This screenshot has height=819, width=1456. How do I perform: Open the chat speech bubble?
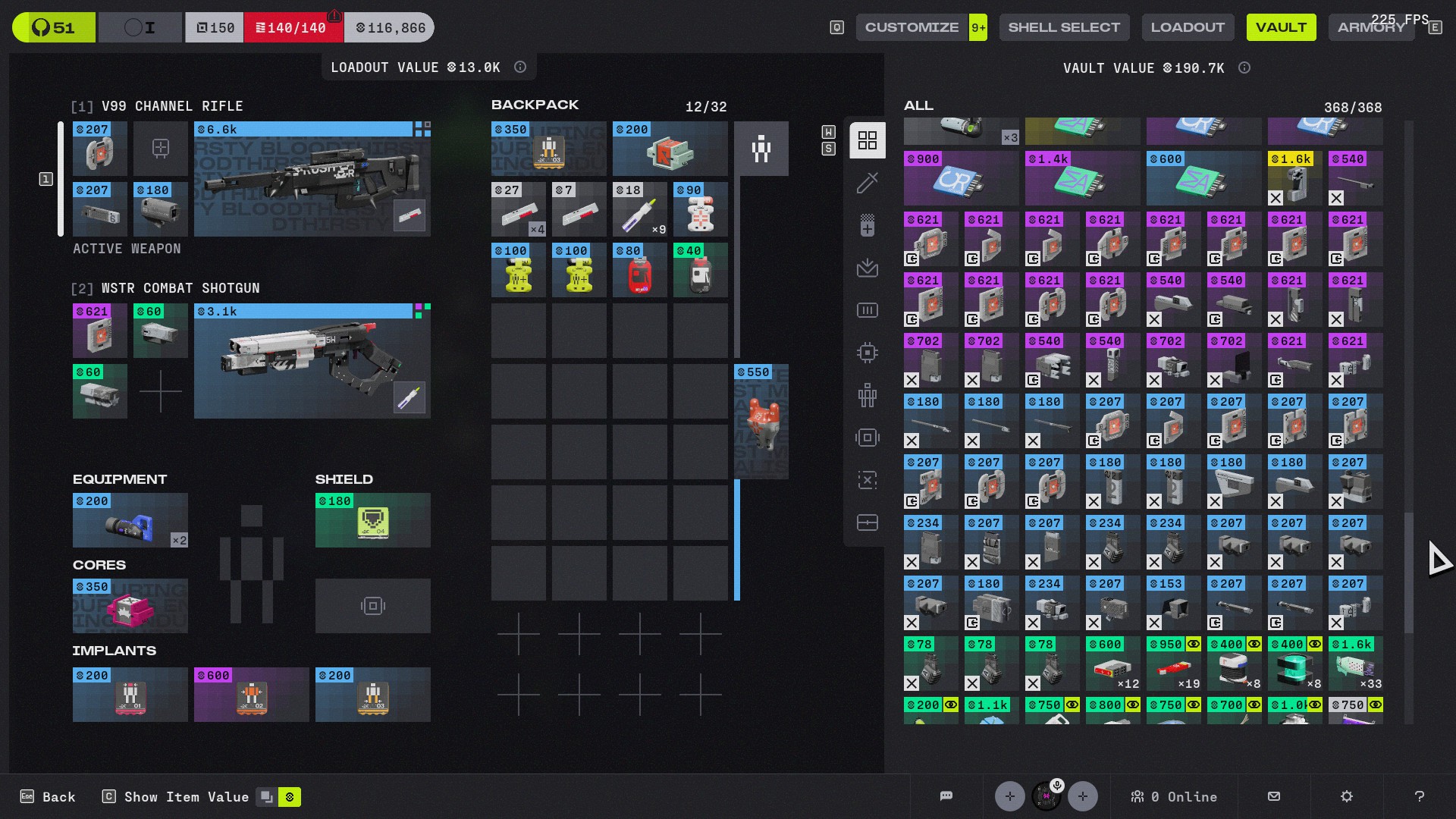(x=946, y=796)
